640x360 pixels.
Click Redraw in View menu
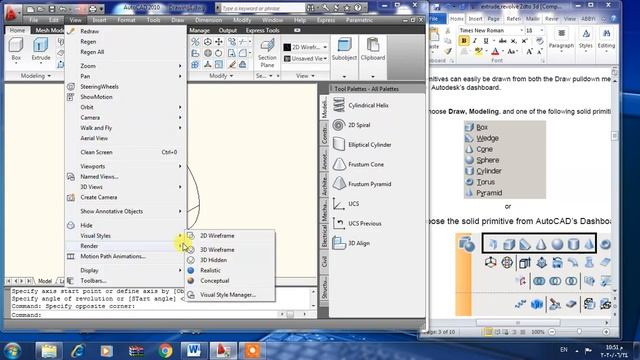[126, 31]
